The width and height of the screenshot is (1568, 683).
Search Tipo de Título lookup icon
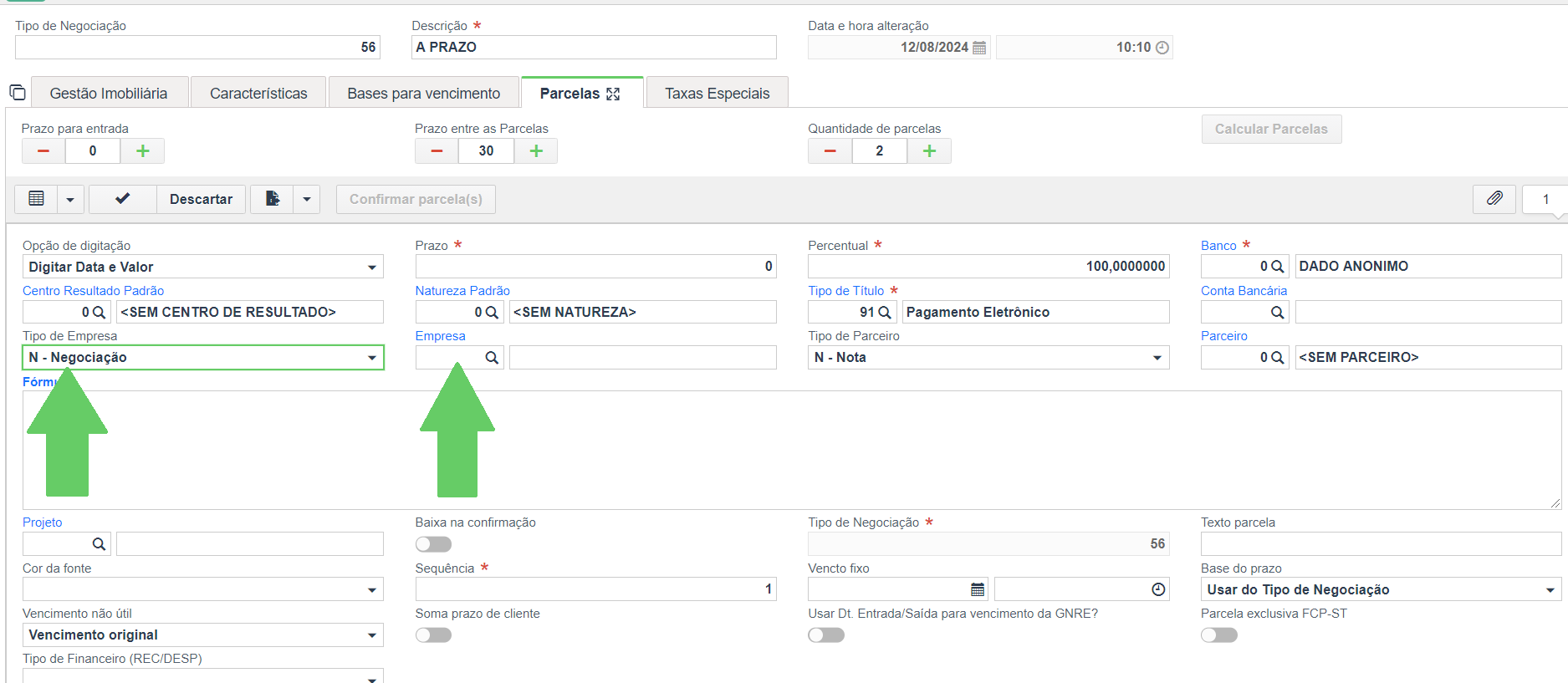(x=885, y=312)
